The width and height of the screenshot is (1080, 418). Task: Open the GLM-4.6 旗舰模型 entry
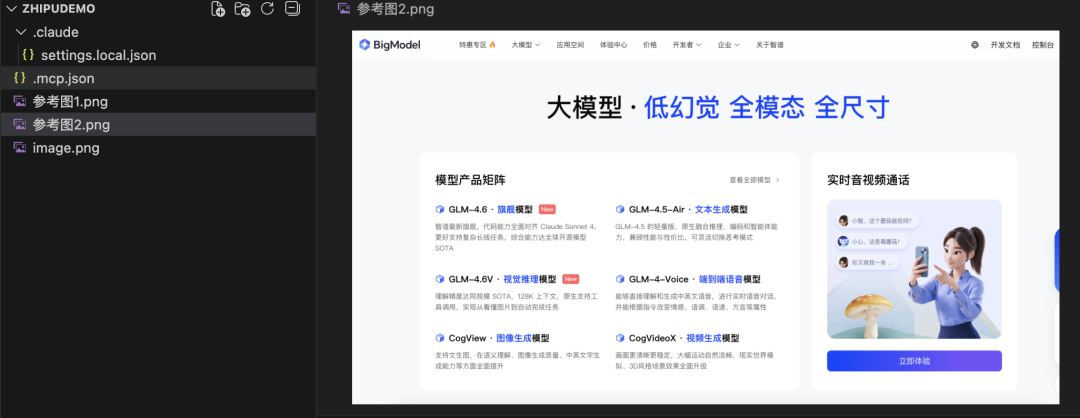tap(490, 209)
